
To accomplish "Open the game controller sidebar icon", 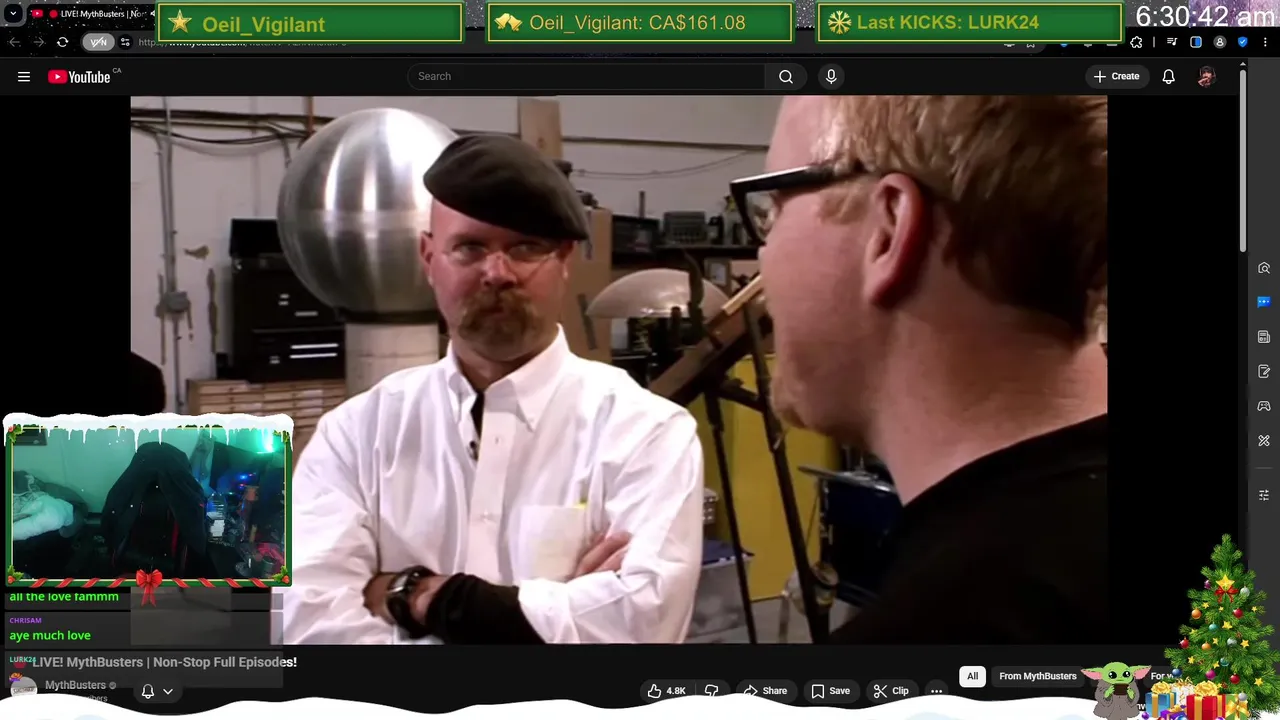I will pyautogui.click(x=1264, y=406).
